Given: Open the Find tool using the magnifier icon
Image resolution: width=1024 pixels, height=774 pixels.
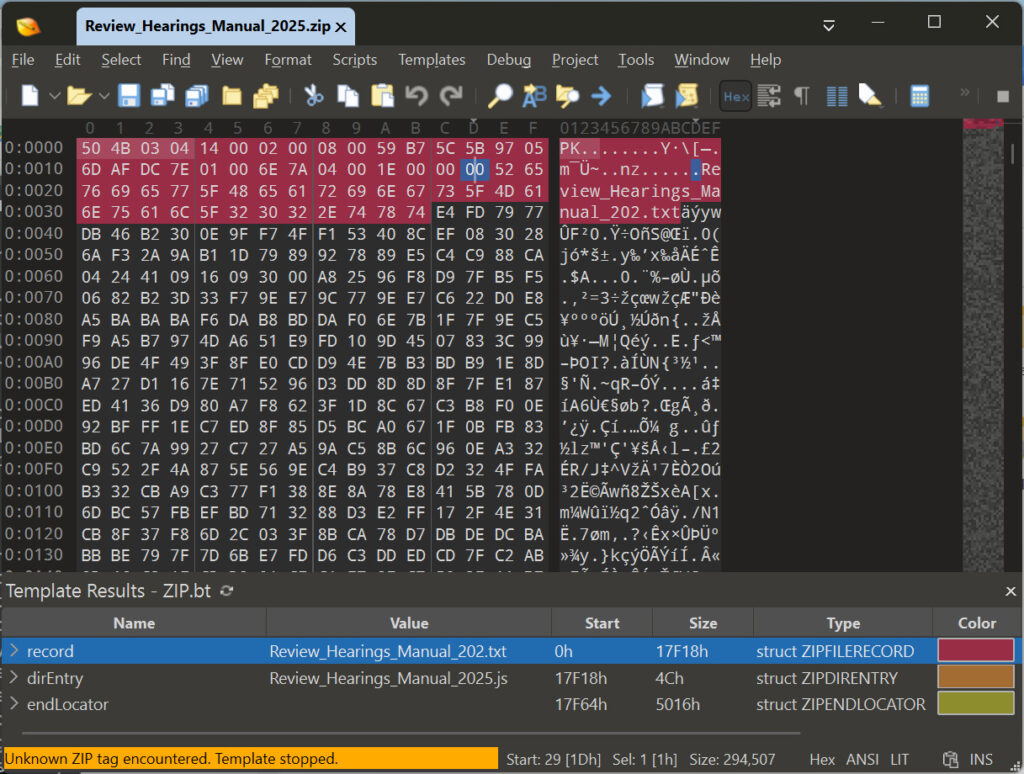Looking at the screenshot, I should [498, 96].
